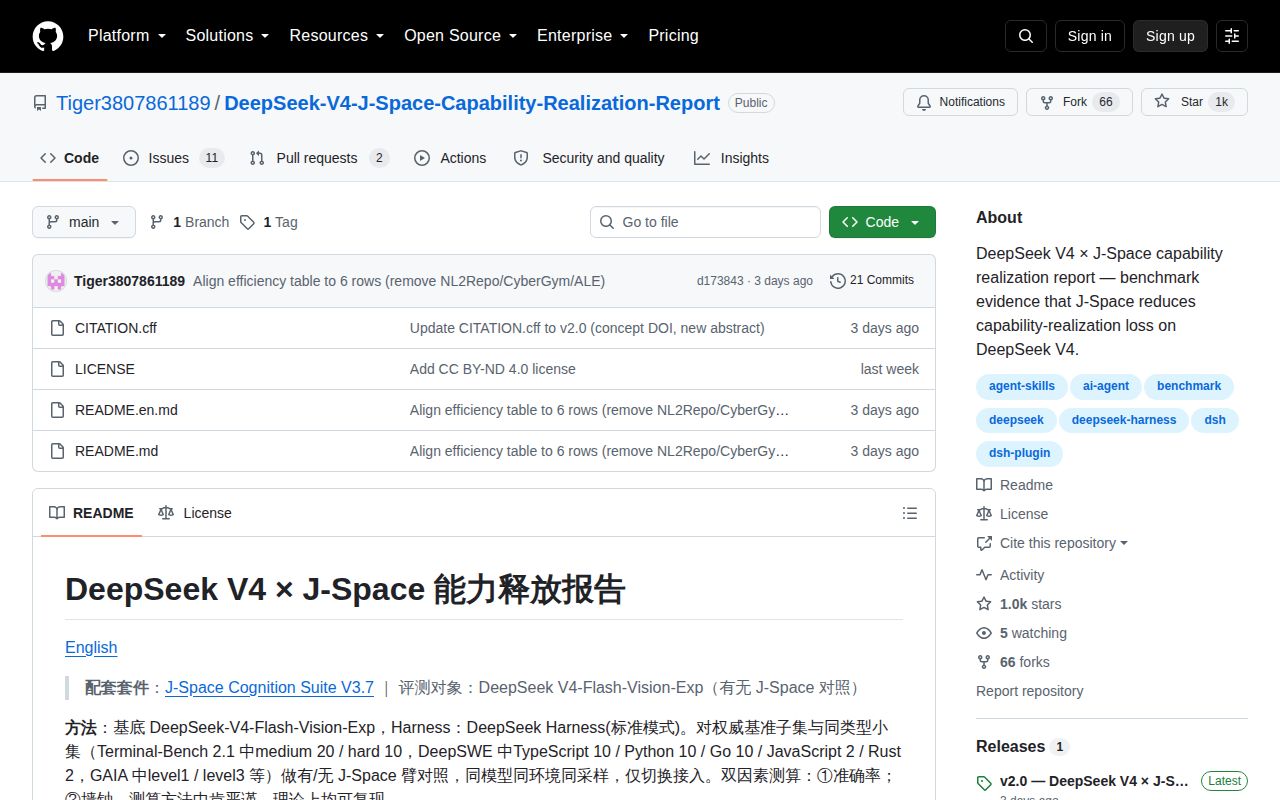
Task: Open the LICENSE file
Action: pyautogui.click(x=105, y=369)
